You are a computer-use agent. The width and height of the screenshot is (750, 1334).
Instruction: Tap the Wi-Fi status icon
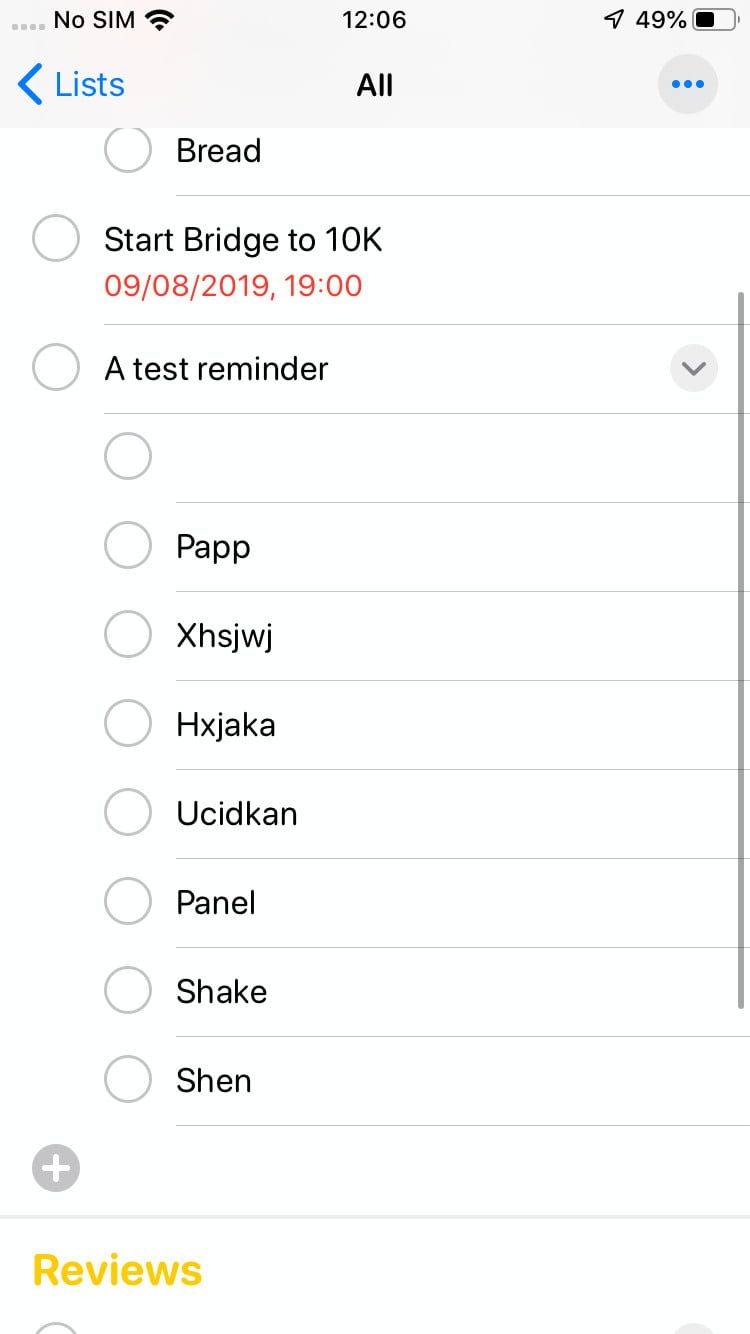[159, 19]
